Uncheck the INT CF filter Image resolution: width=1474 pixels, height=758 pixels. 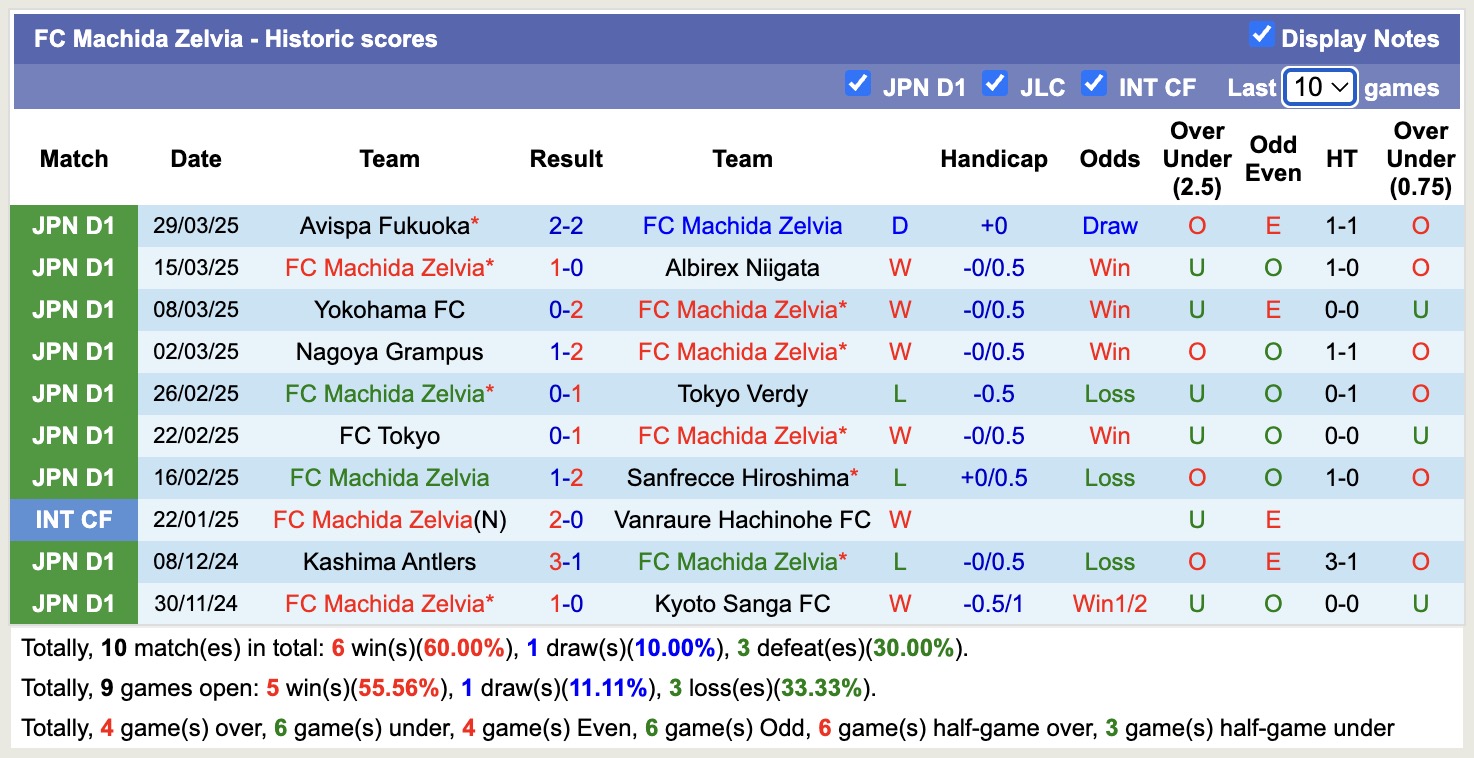pos(1094,84)
